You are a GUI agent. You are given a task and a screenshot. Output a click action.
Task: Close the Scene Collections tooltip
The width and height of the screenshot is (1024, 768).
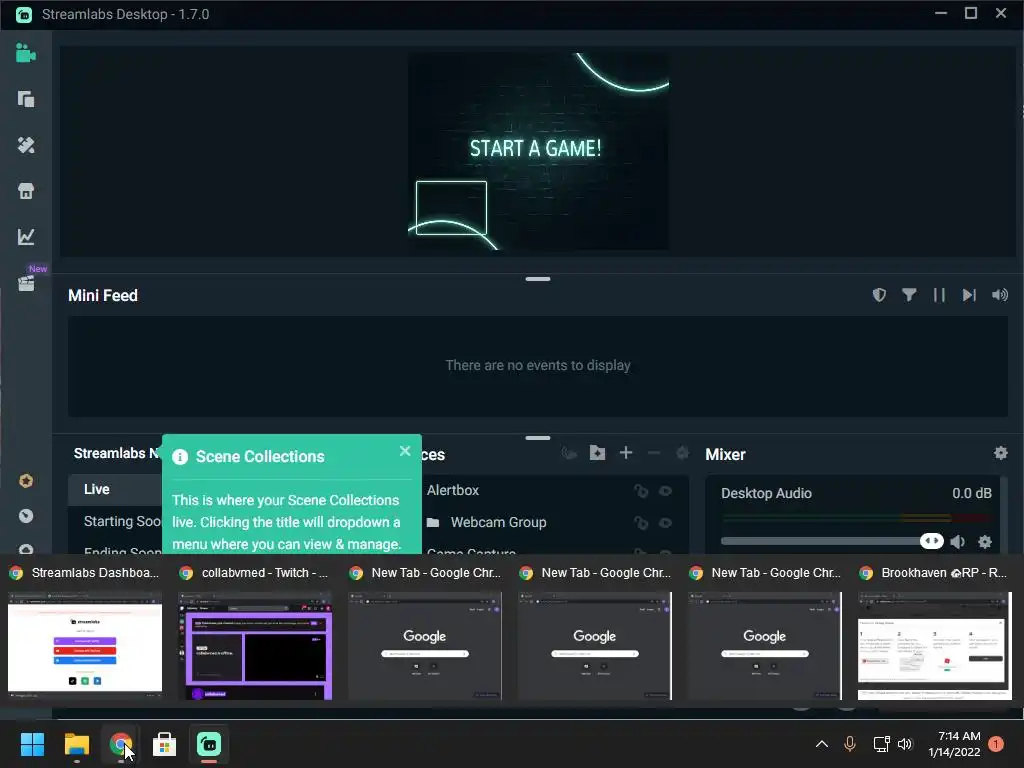pos(405,451)
